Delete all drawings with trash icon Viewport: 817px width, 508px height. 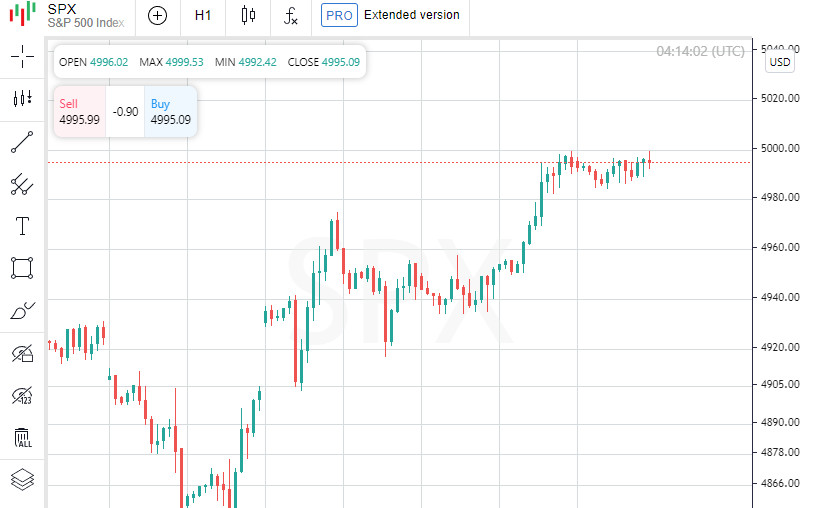[x=22, y=437]
